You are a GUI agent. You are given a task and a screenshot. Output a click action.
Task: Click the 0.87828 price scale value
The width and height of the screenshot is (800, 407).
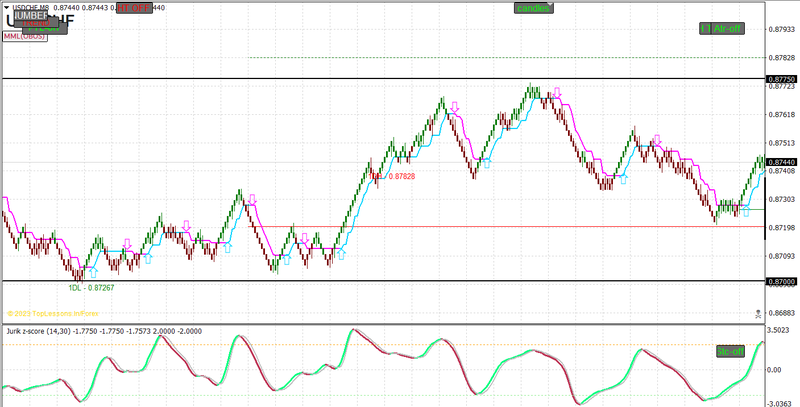782,58
